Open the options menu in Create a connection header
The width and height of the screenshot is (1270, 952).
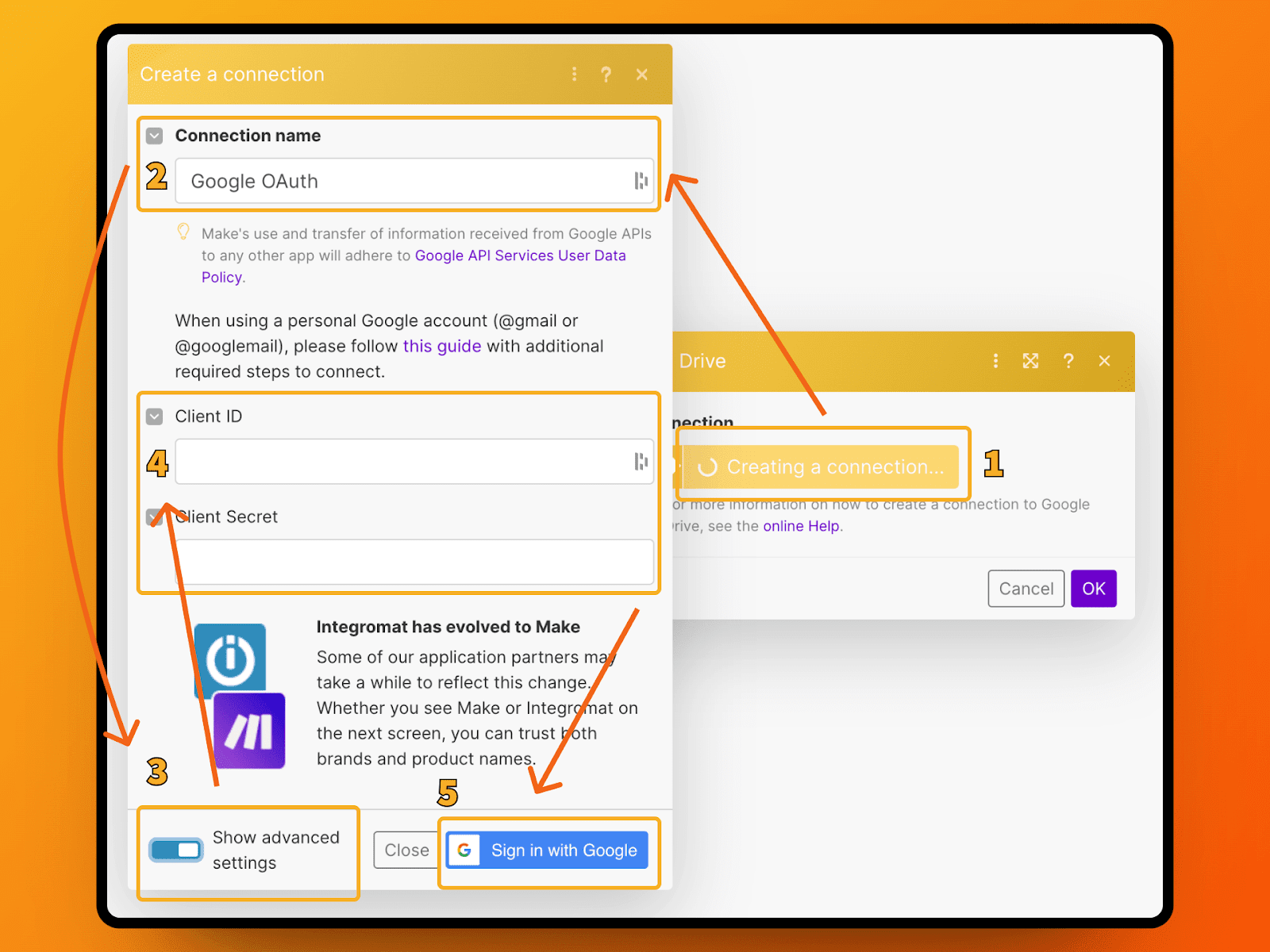(x=574, y=75)
